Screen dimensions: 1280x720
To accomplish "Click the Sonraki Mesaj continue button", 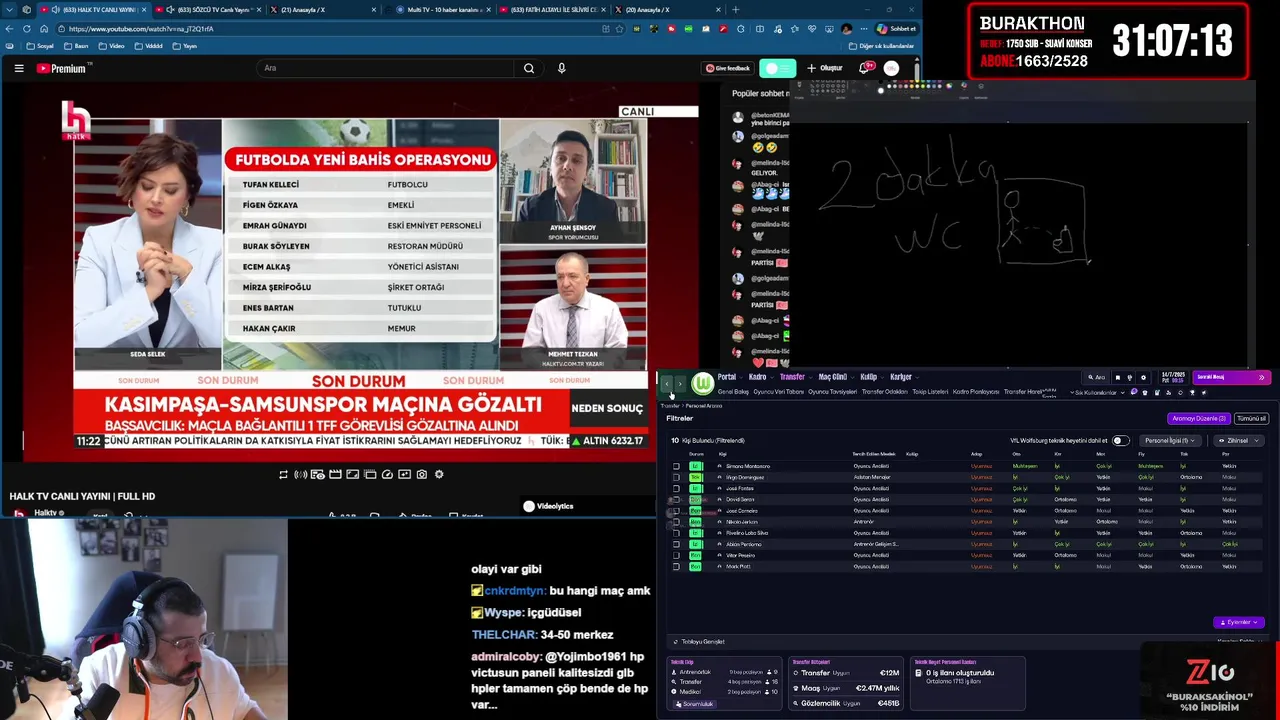I will [x=1231, y=378].
